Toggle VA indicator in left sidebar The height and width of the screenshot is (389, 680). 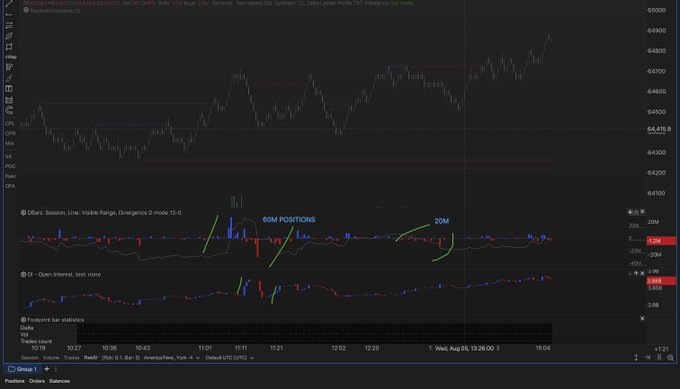click(8, 156)
